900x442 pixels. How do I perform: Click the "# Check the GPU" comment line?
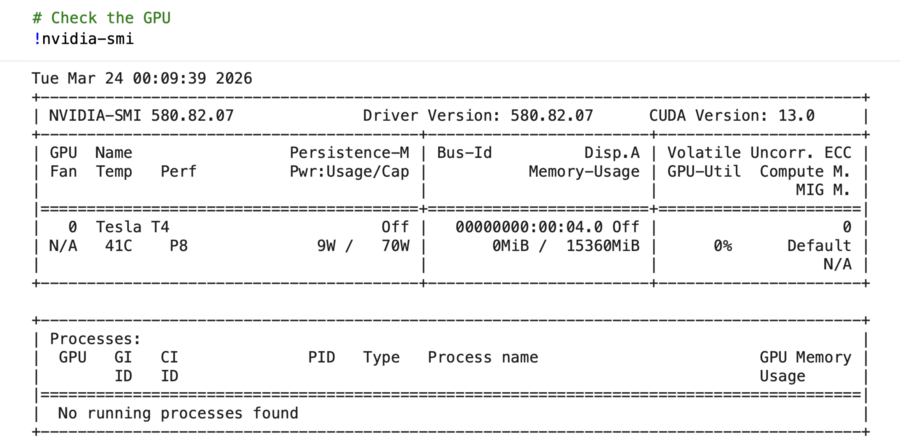(102, 18)
